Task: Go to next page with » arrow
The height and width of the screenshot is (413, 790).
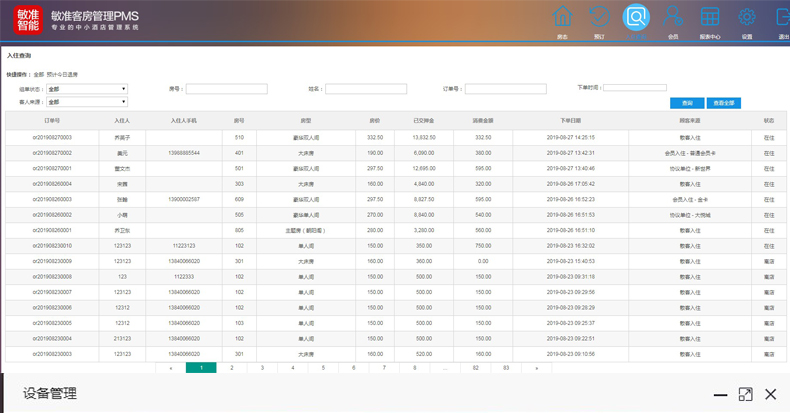Action: (537, 368)
